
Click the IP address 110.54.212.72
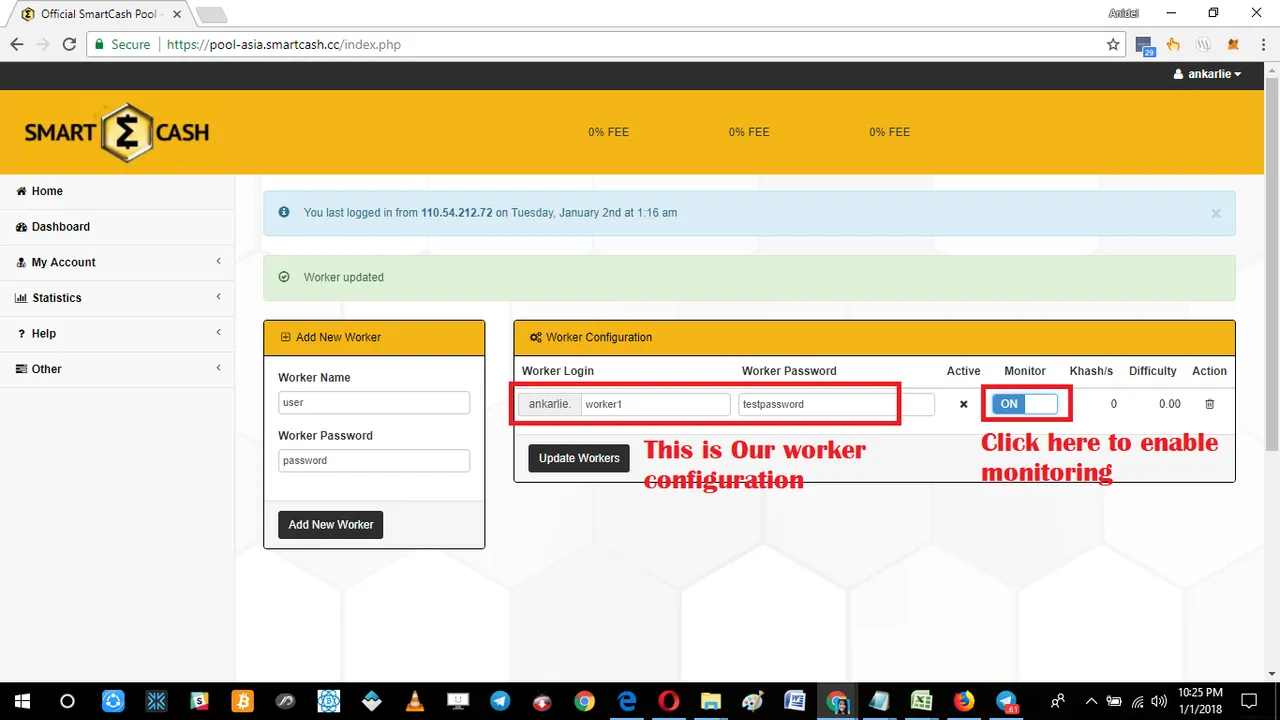[457, 213]
